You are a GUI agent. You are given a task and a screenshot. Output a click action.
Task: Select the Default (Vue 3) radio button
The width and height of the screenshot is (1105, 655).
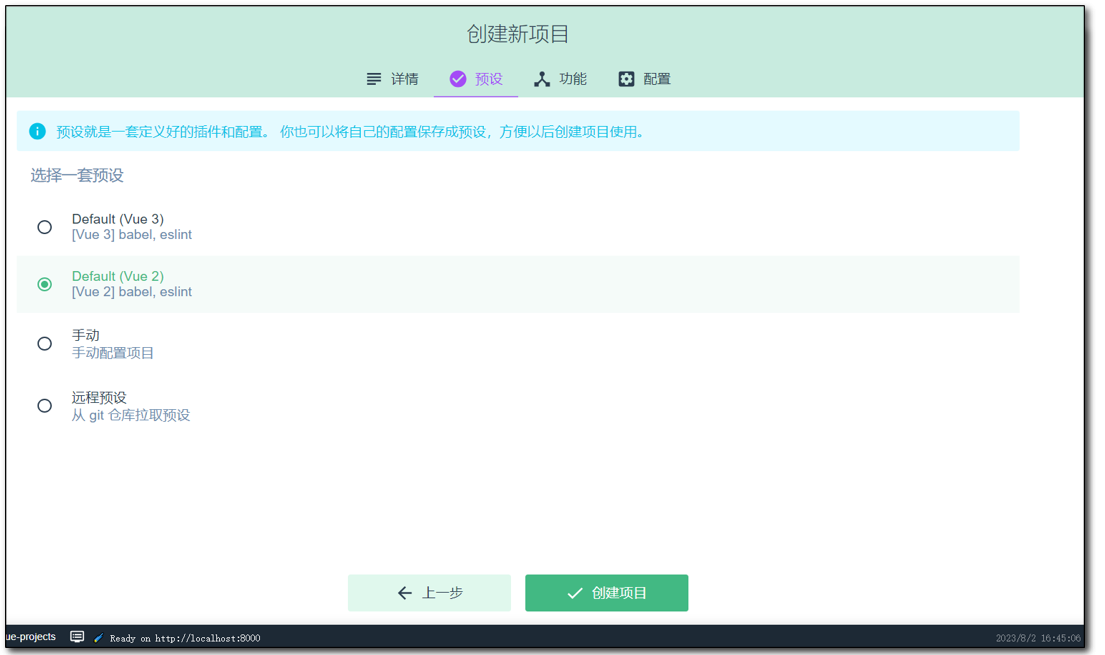[45, 227]
